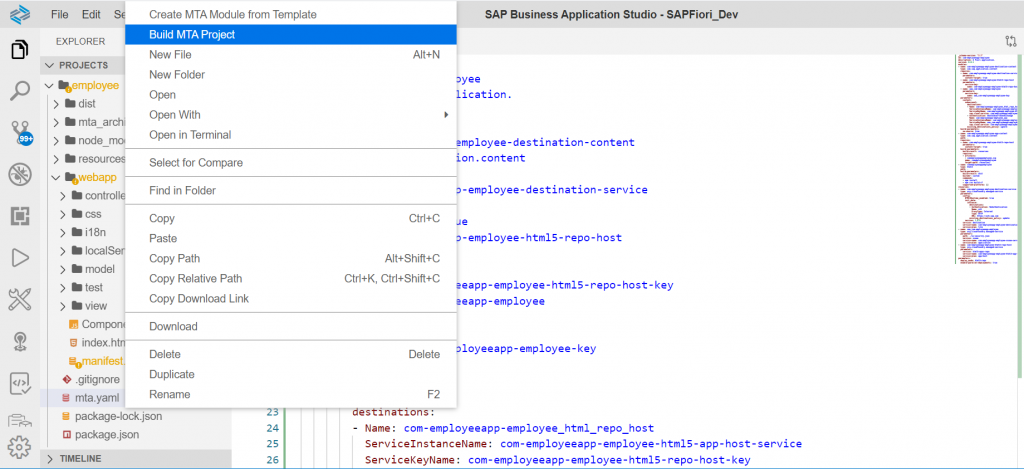Screen dimensions: 1024x469
Task: Open the Extensions squares icon in activity bar
Action: coord(20,216)
